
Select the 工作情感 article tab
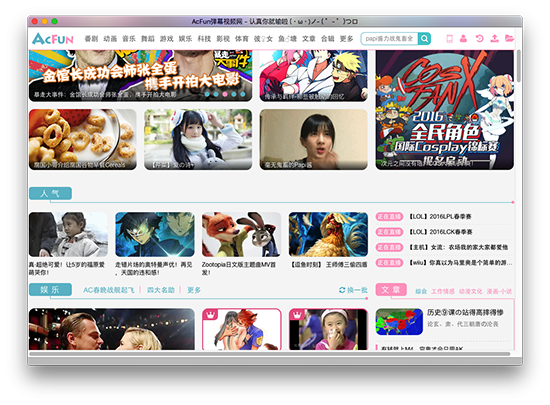coord(443,291)
